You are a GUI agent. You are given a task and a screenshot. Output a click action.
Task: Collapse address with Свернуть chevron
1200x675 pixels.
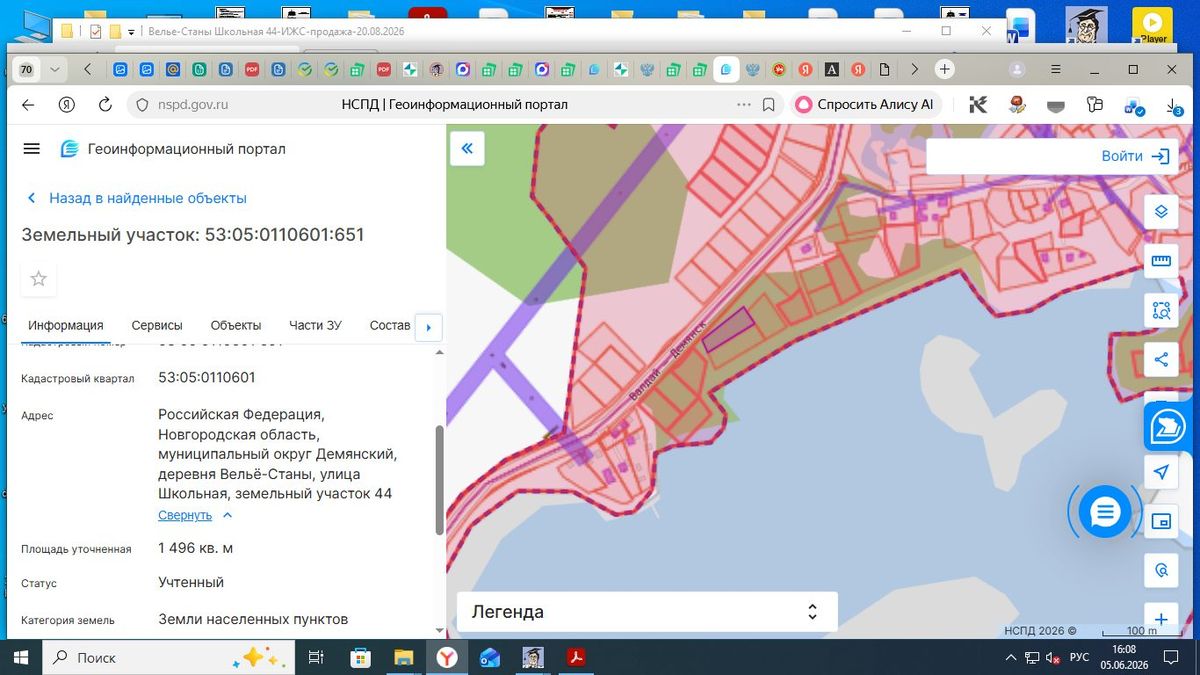click(227, 515)
